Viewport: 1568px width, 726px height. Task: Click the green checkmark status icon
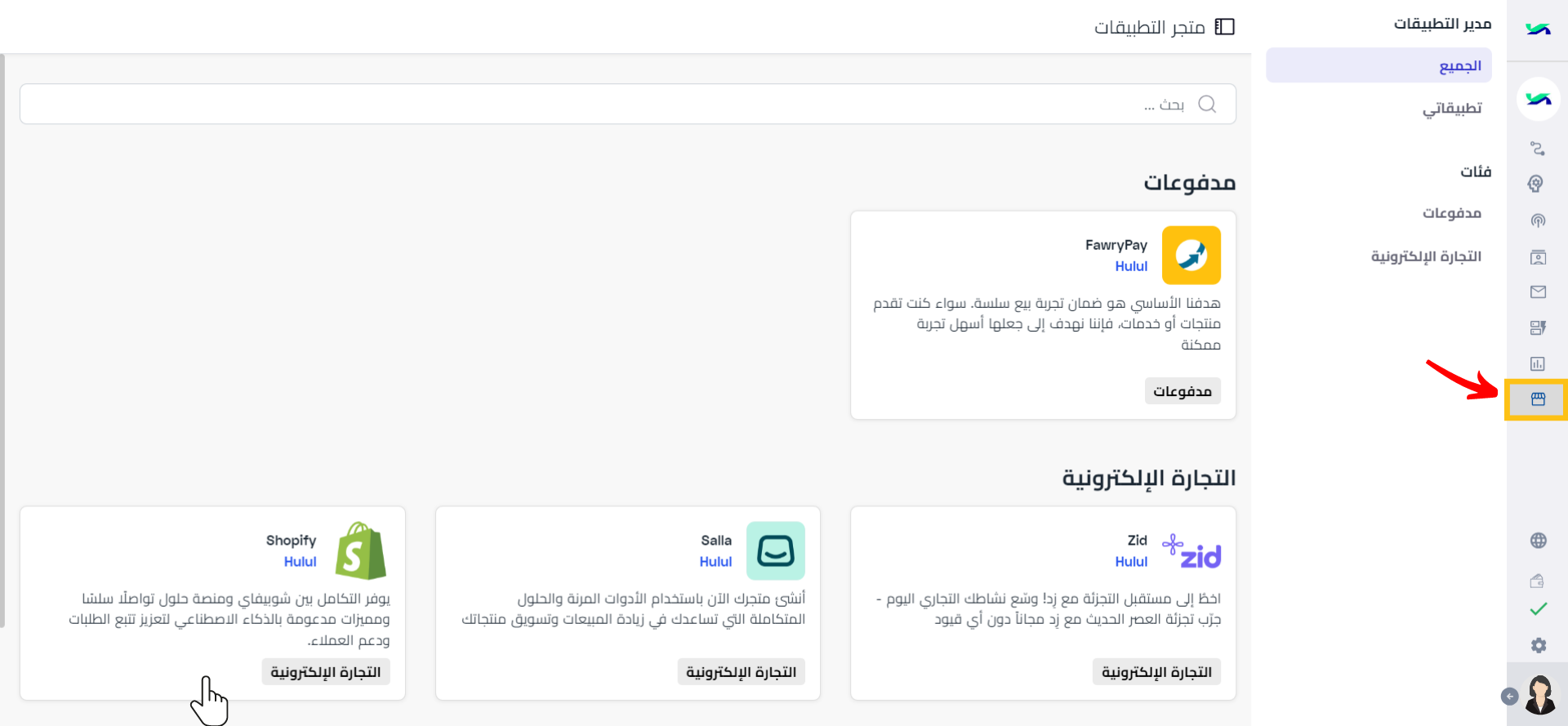[1539, 609]
